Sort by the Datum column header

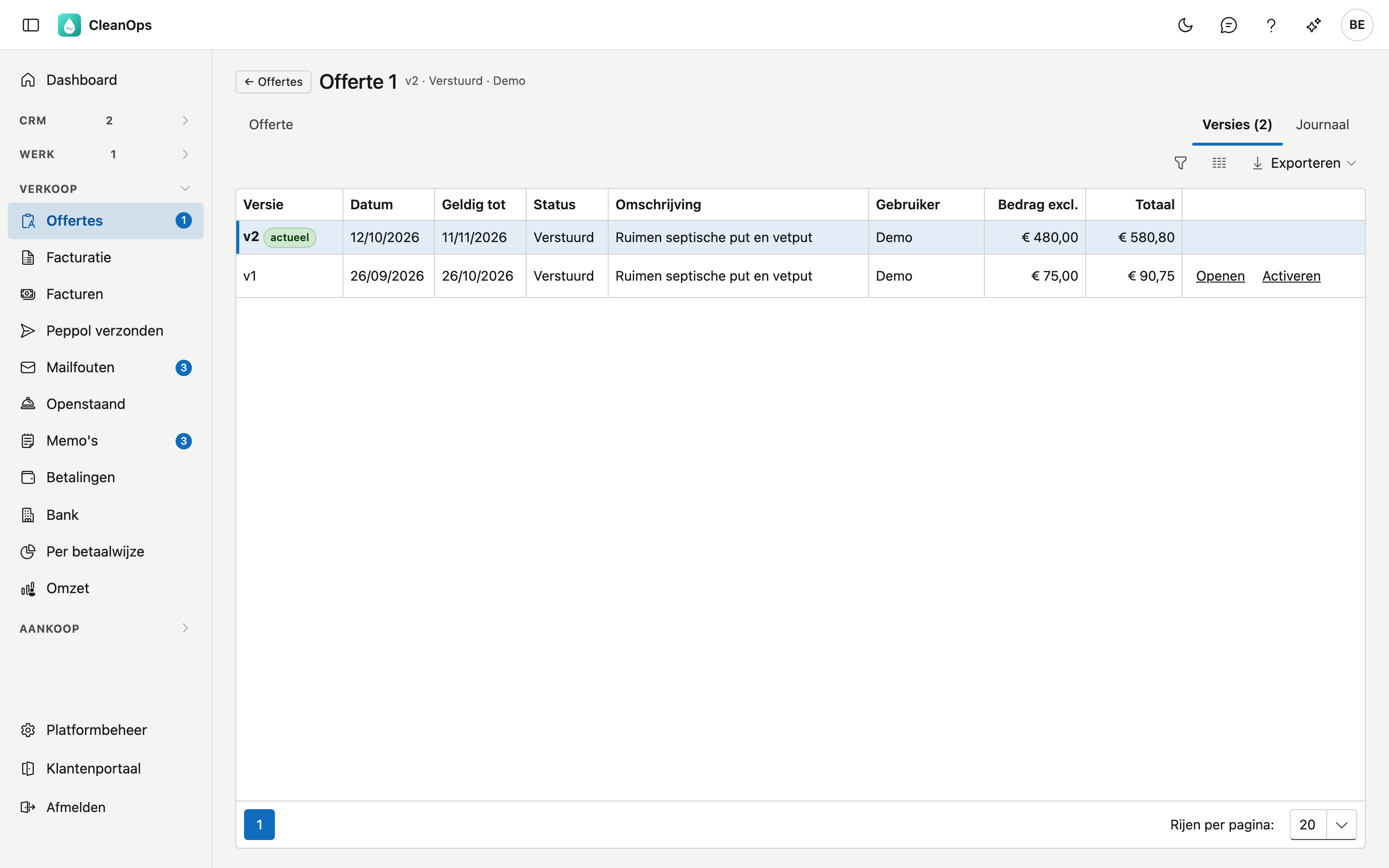[x=389, y=204]
